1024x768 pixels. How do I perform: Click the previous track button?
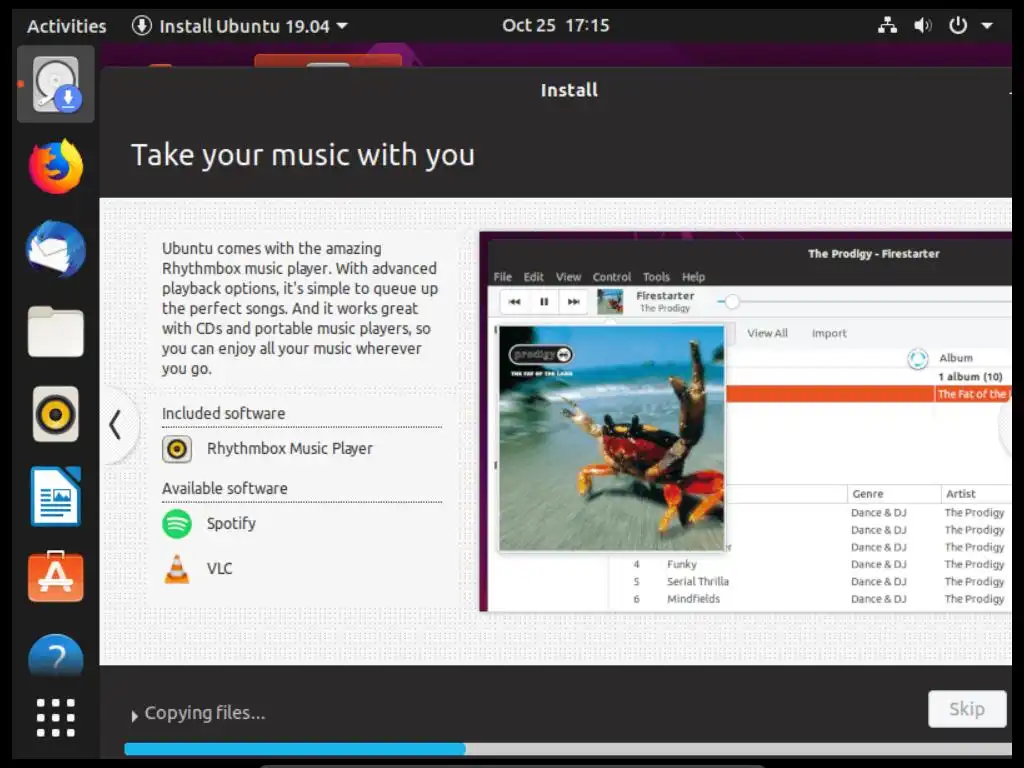tap(515, 302)
